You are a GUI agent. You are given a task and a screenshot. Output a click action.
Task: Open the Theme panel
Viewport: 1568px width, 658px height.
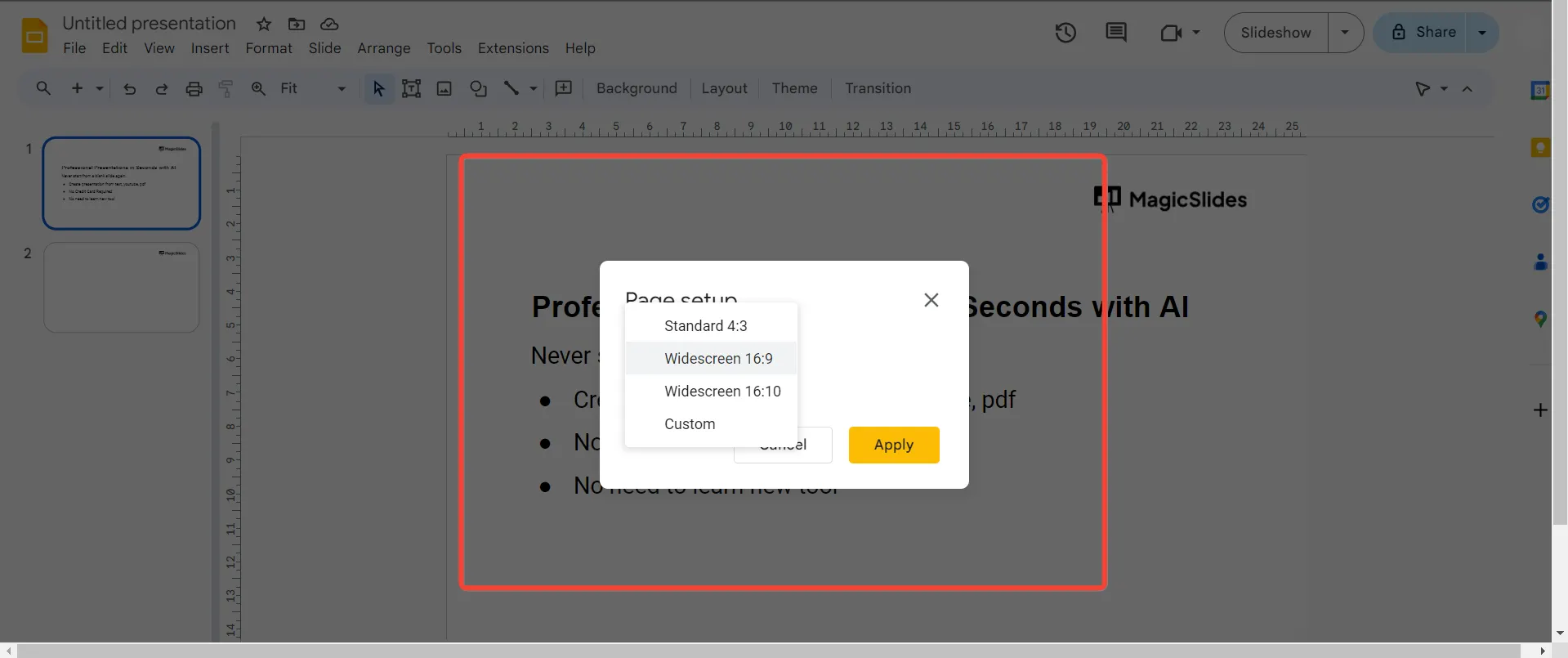coord(794,88)
